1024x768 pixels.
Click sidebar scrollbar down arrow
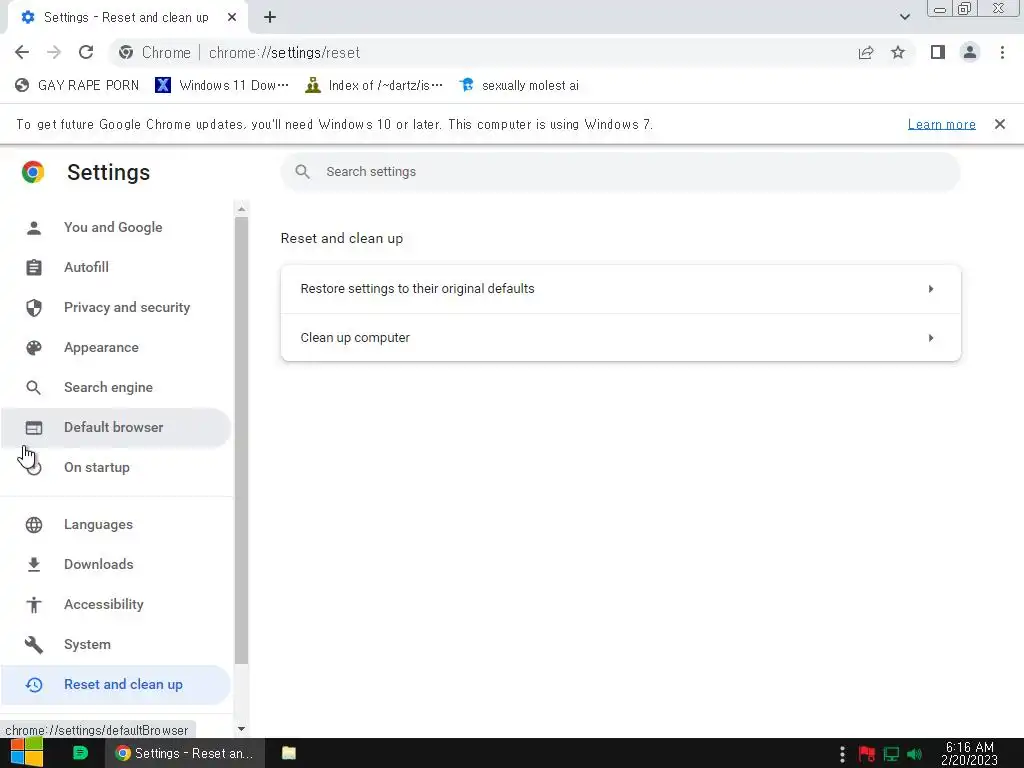tap(242, 729)
